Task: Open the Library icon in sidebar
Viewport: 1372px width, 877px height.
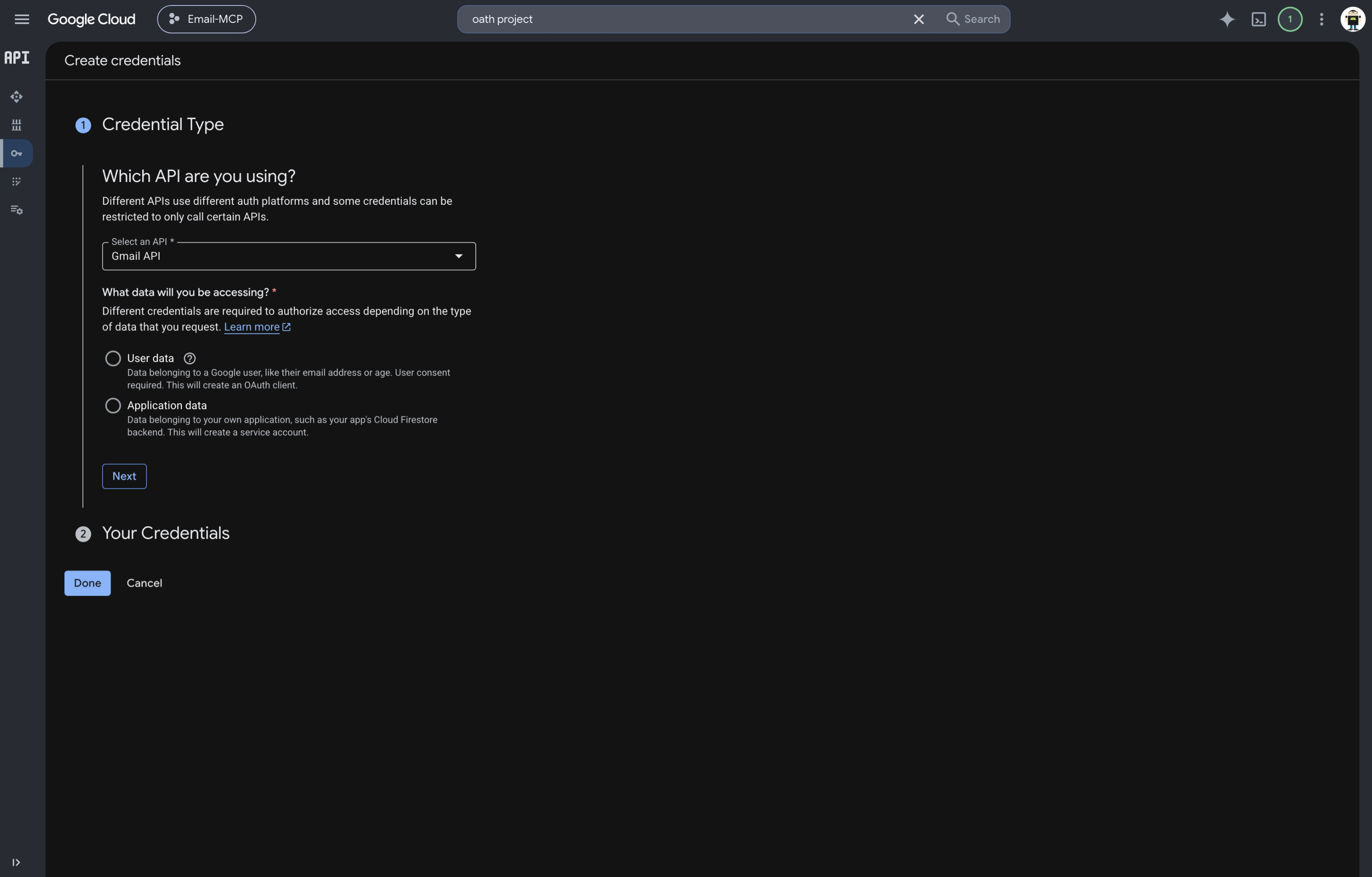Action: point(16,125)
